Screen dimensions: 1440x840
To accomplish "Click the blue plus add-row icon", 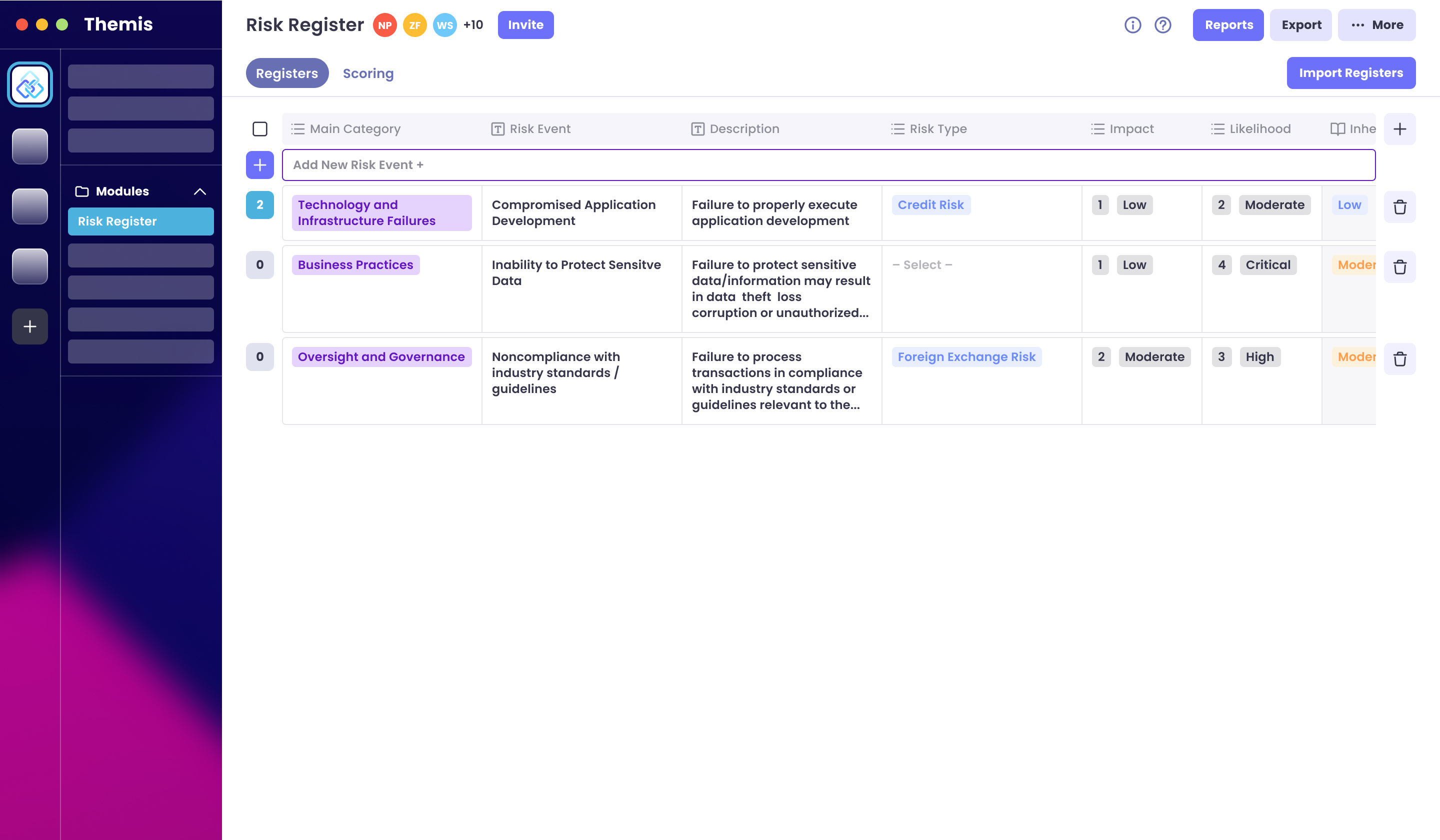I will [259, 165].
